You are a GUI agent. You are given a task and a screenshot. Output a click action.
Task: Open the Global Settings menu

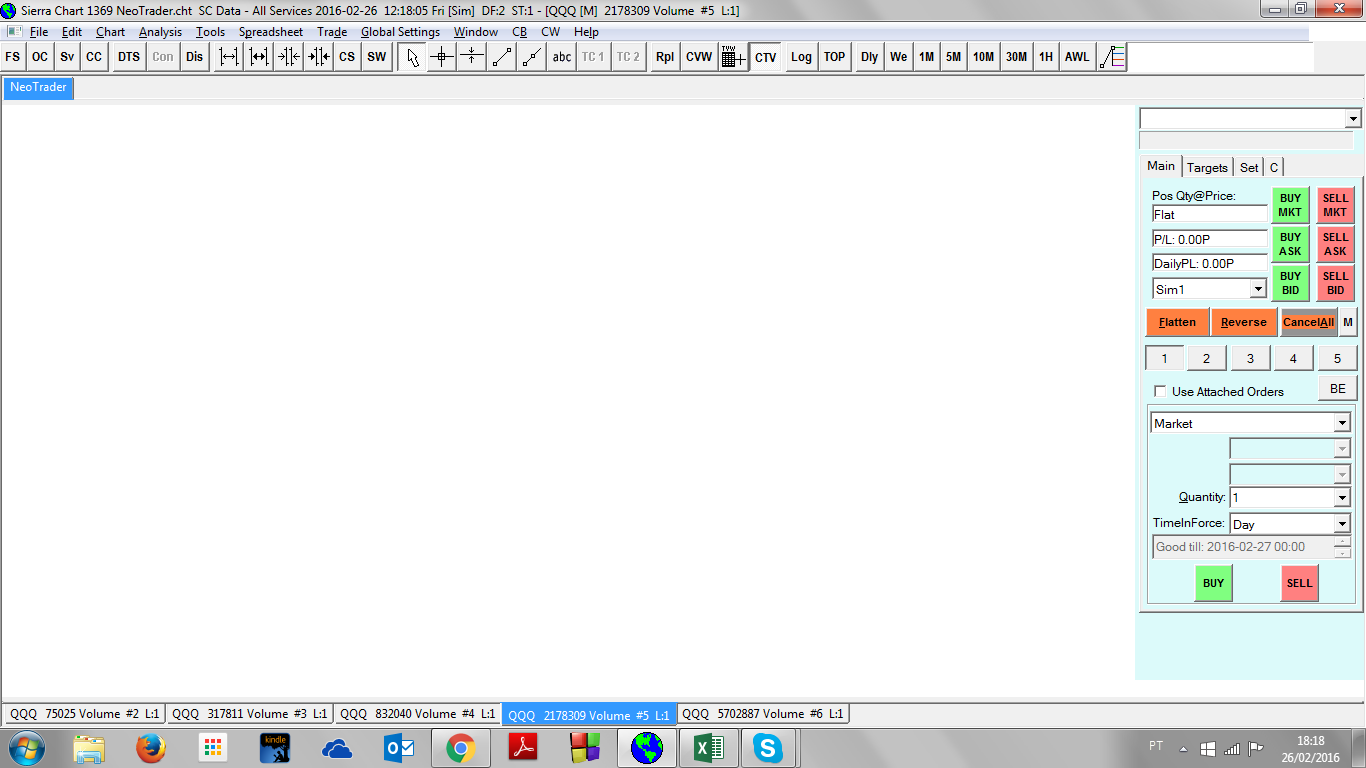(x=400, y=32)
